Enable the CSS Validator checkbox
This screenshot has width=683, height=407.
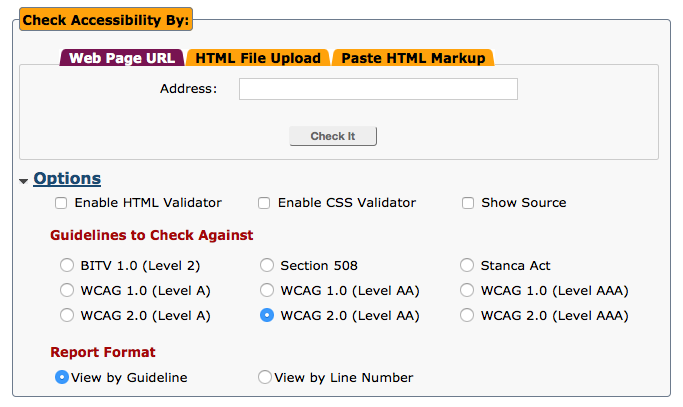[264, 203]
